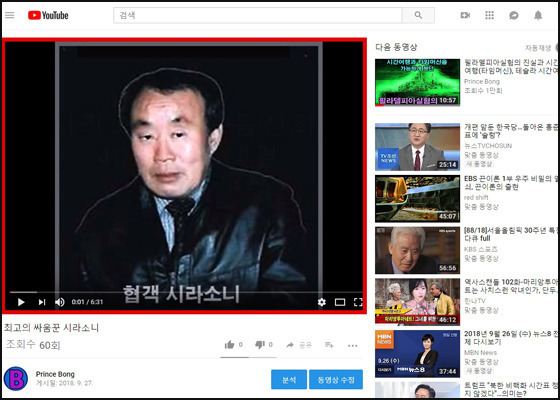Viewport: 560px width, 400px height.
Task: Open the TV Chosun news thumbnail 25:14
Action: (417, 147)
